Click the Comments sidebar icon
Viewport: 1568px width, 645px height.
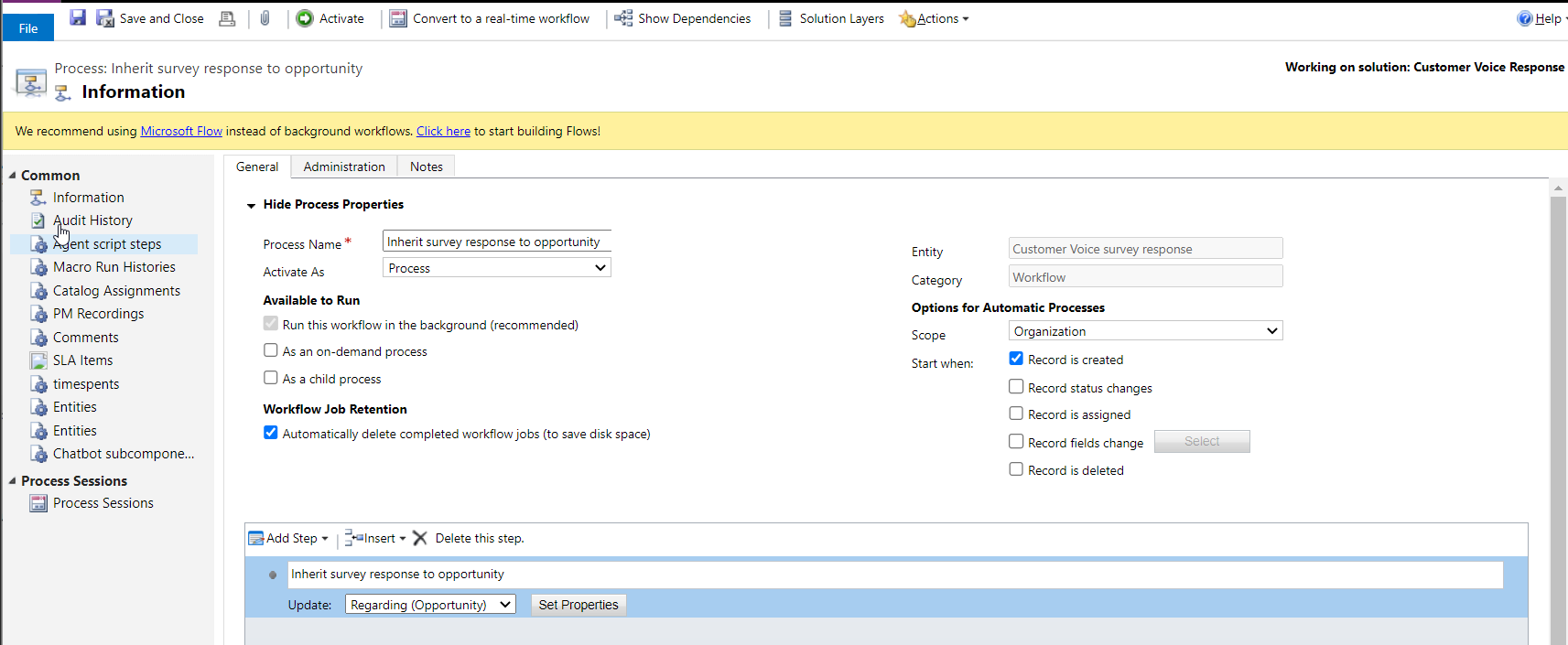point(38,338)
